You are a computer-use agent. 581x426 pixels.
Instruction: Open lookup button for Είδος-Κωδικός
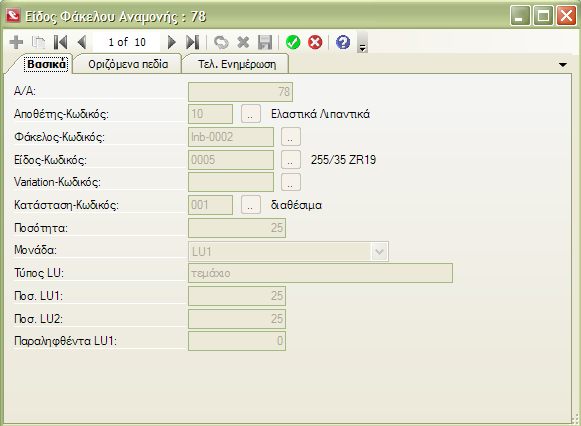tap(291, 160)
